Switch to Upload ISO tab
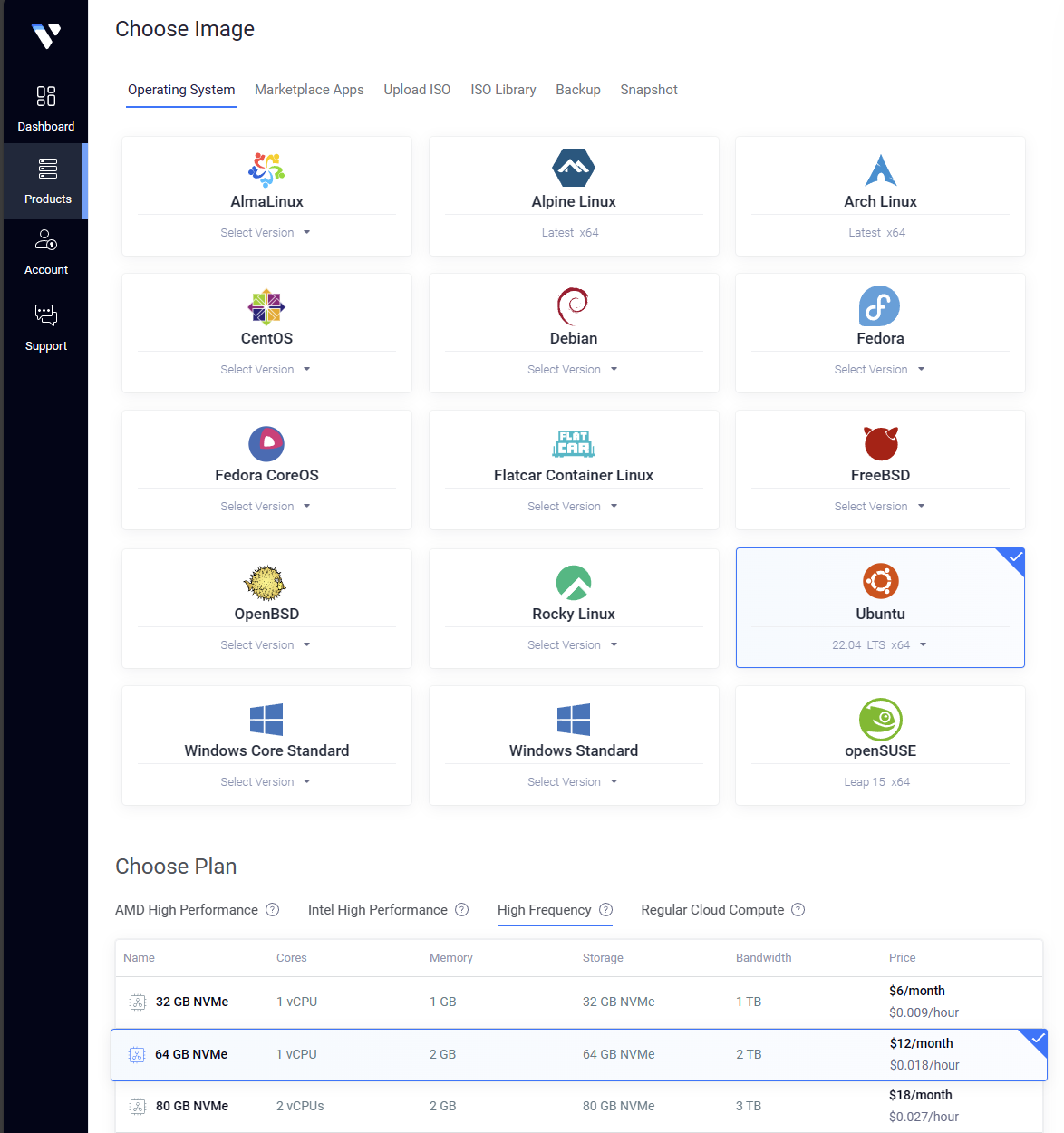The height and width of the screenshot is (1133, 1064). (x=417, y=90)
